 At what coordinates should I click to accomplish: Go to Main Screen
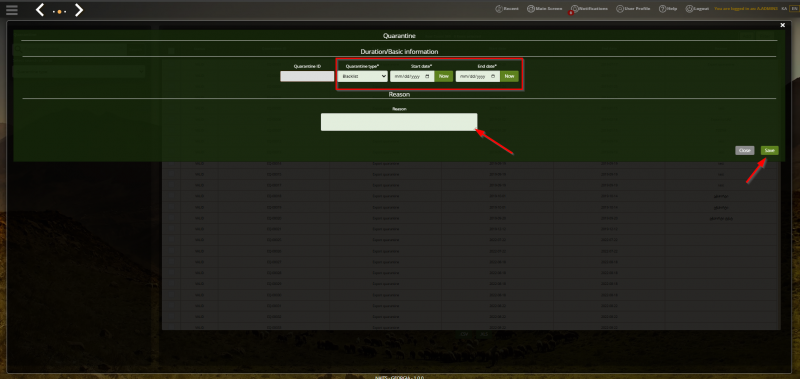coord(544,9)
